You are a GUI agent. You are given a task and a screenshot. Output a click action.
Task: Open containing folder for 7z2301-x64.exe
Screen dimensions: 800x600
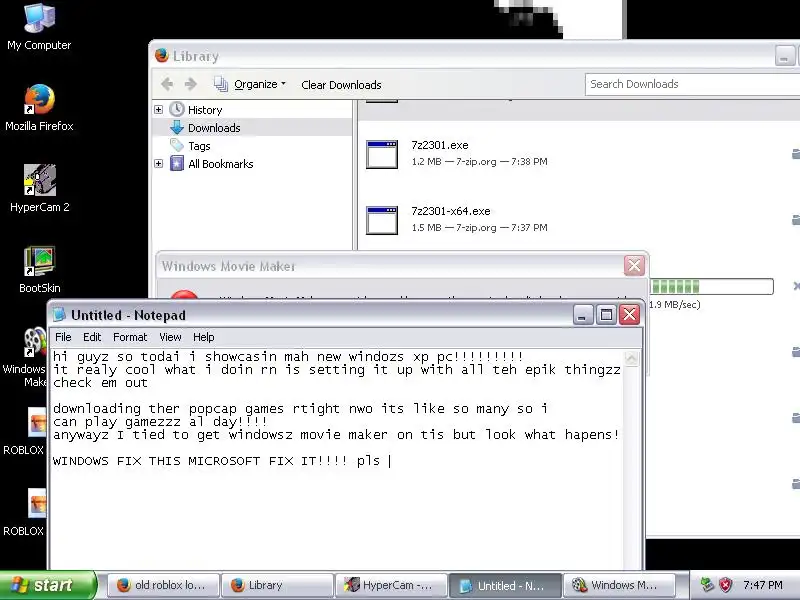pyautogui.click(x=796, y=220)
